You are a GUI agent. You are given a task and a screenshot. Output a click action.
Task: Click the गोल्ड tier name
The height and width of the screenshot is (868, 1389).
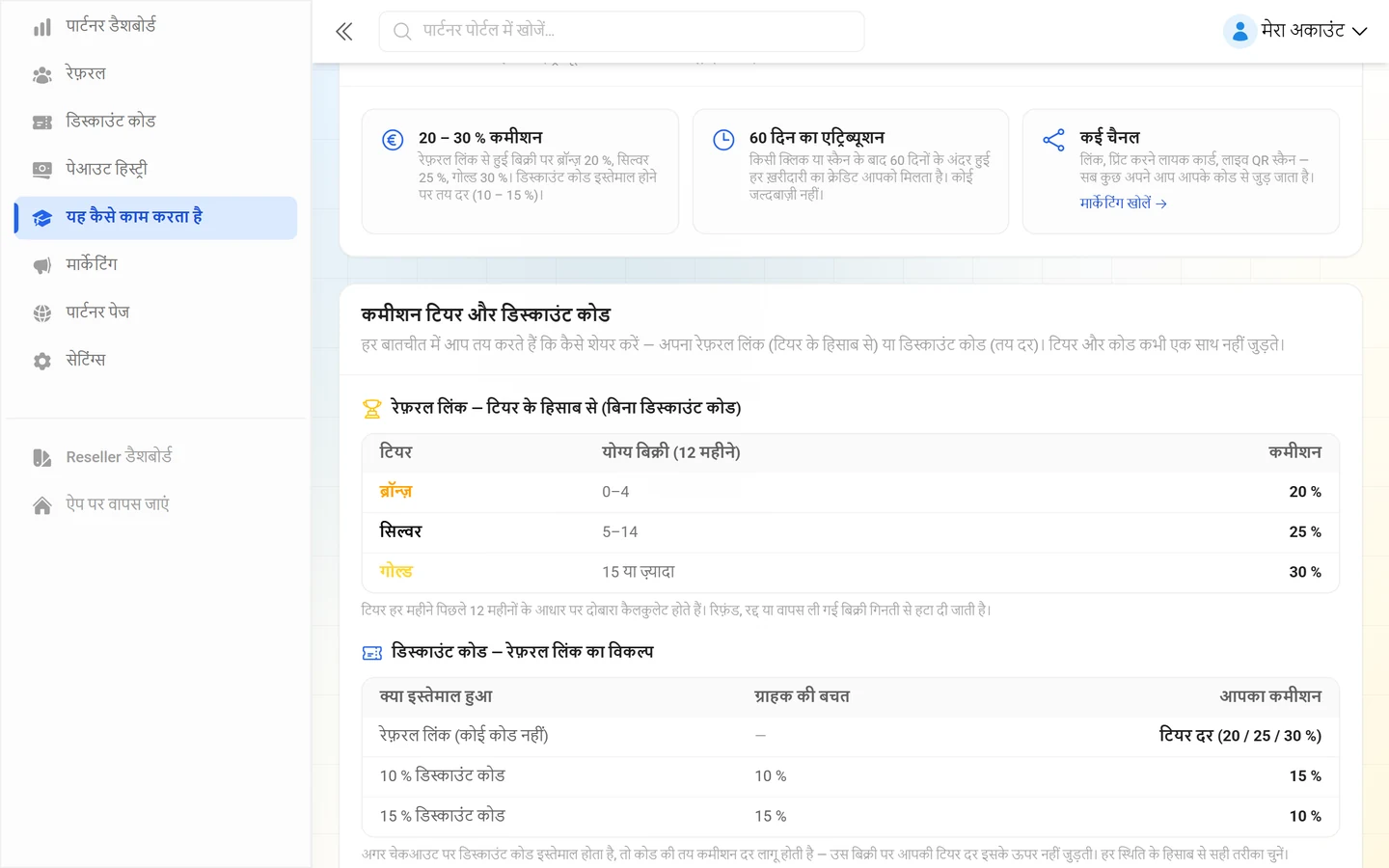395,572
